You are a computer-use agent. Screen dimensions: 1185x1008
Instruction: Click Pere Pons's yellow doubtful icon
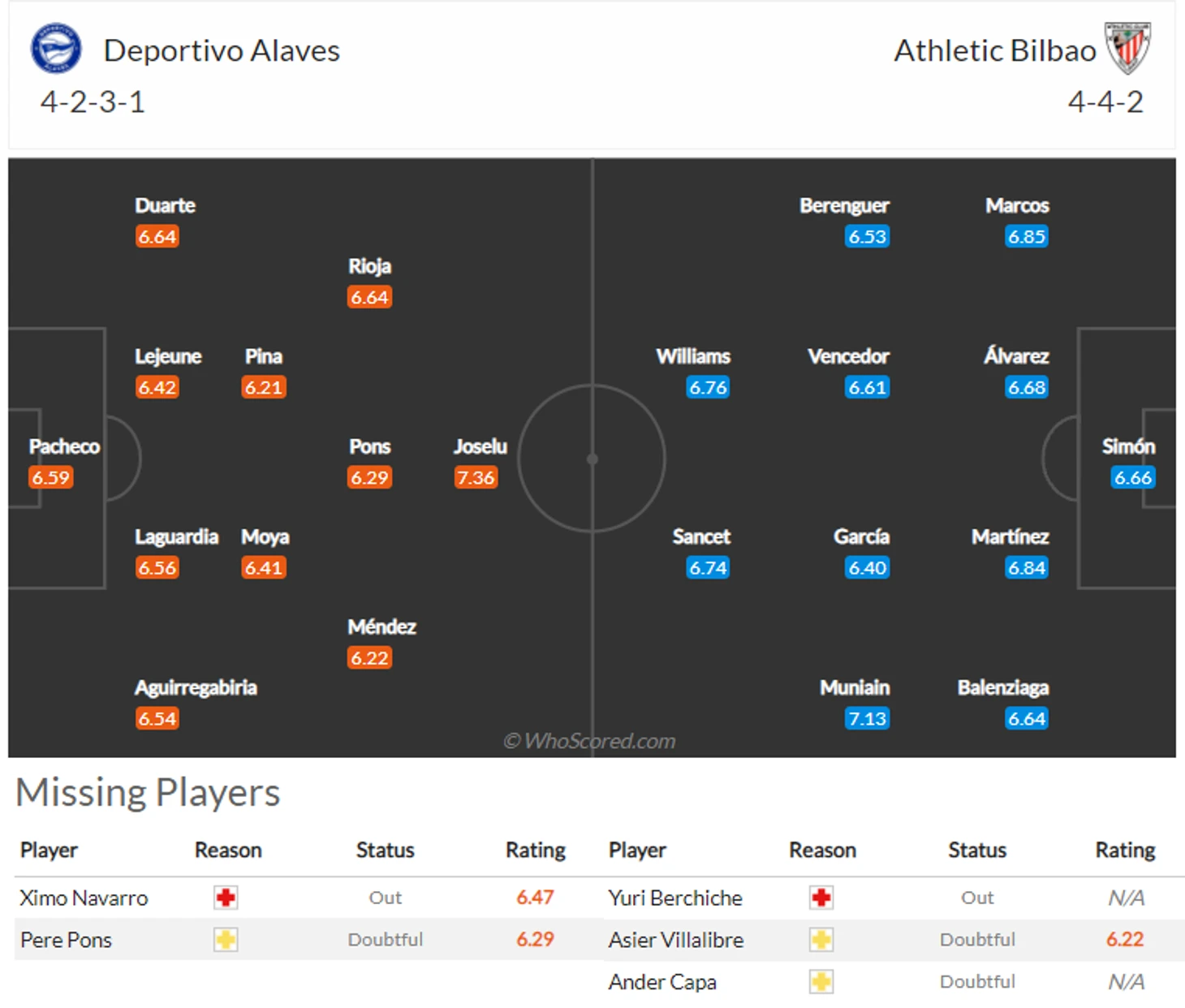pos(226,940)
